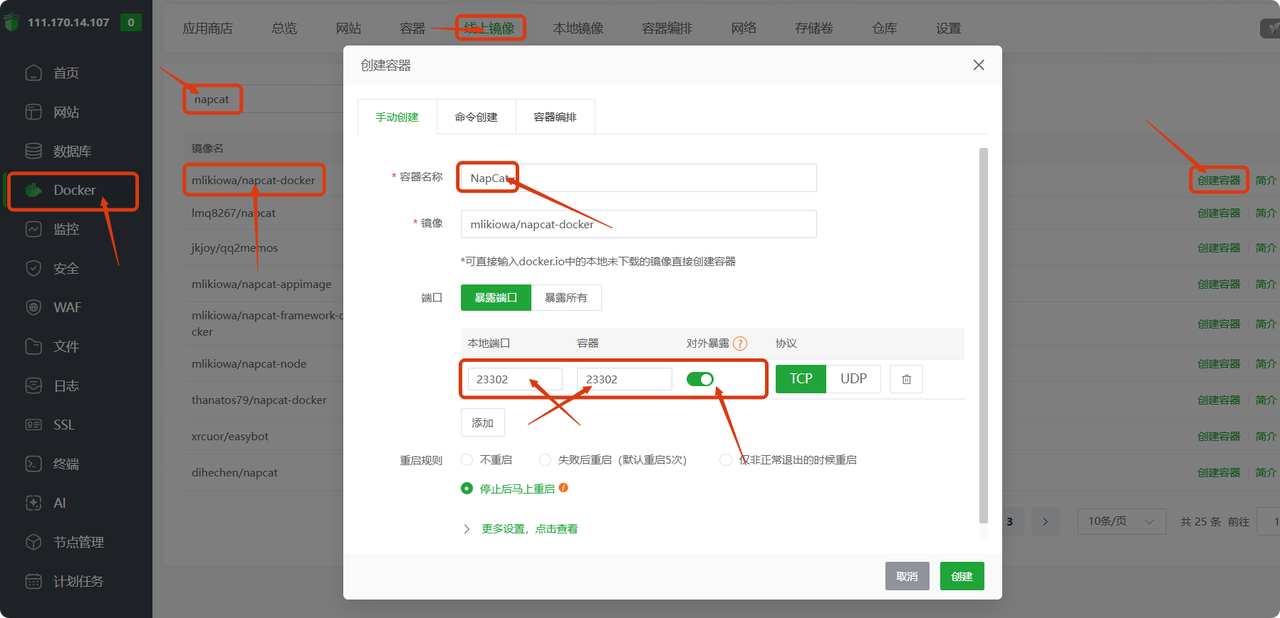This screenshot has width=1280, height=618.
Task: Click the 安全 shield icon
Action: [34, 268]
